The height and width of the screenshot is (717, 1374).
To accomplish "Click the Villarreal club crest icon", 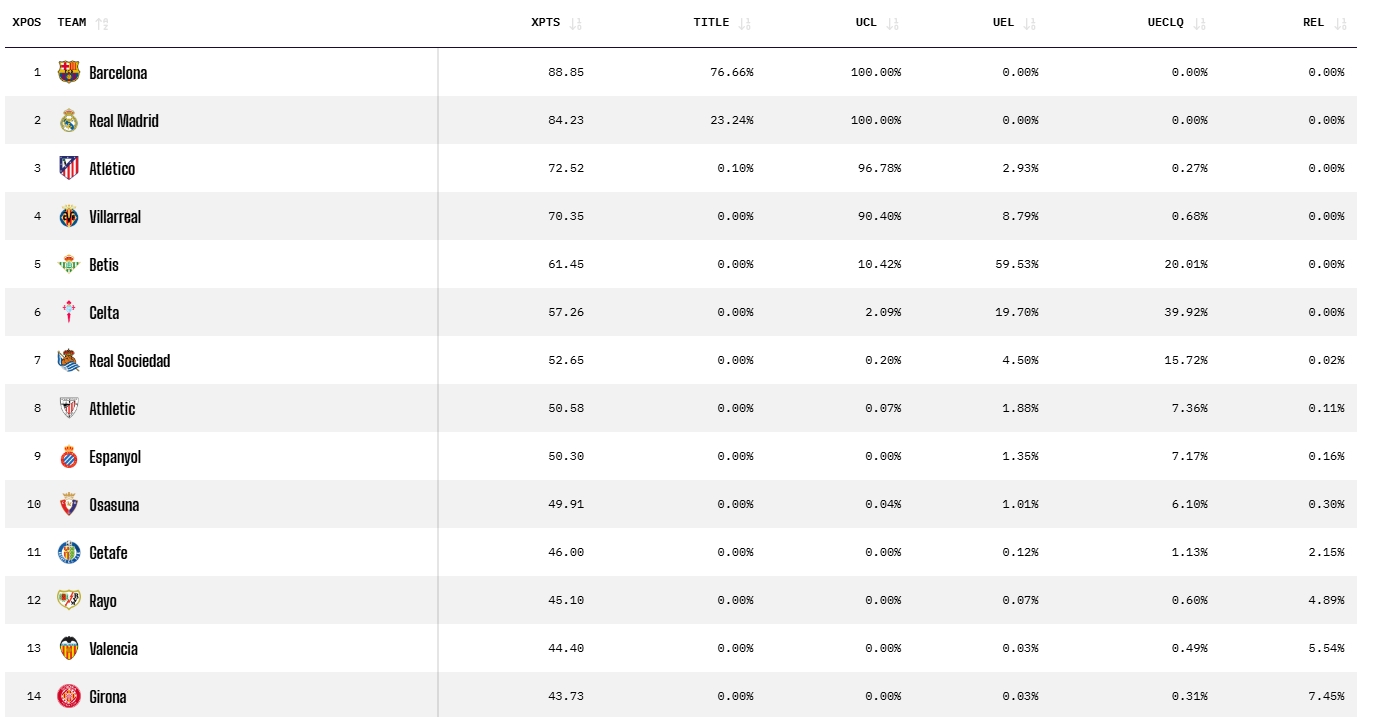I will pyautogui.click(x=68, y=216).
